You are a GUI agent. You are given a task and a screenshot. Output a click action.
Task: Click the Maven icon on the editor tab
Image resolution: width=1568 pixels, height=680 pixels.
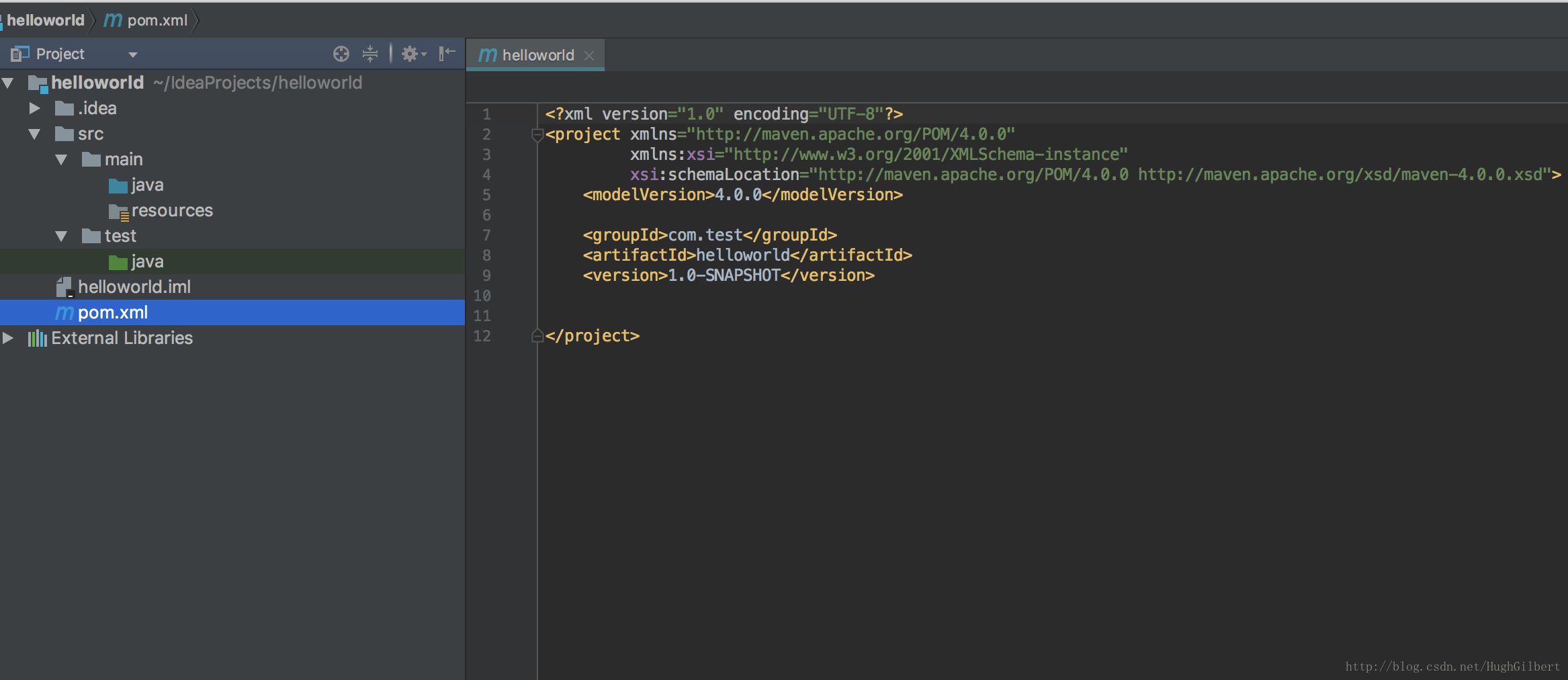tap(488, 55)
